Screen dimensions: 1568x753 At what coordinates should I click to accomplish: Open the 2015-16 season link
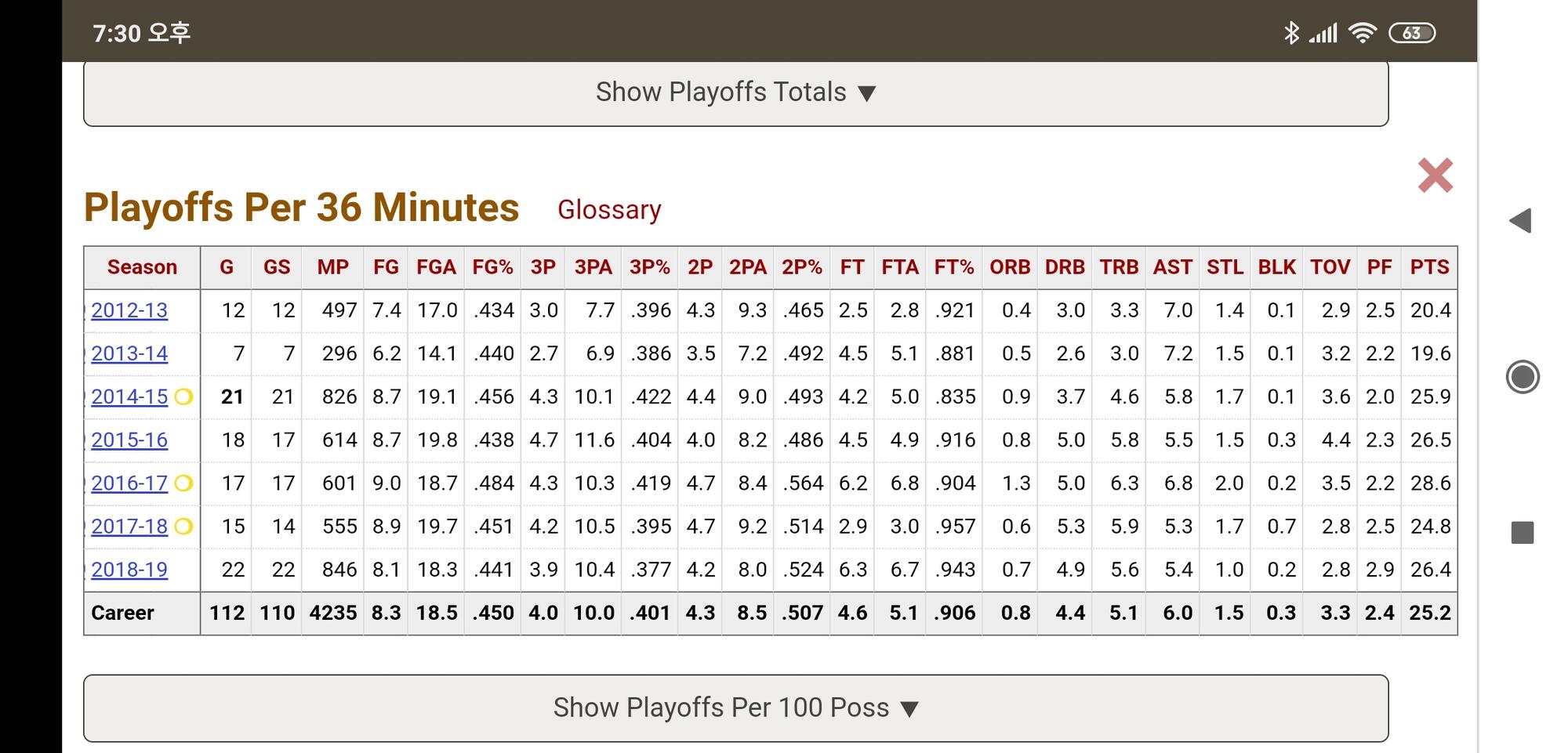[x=129, y=440]
